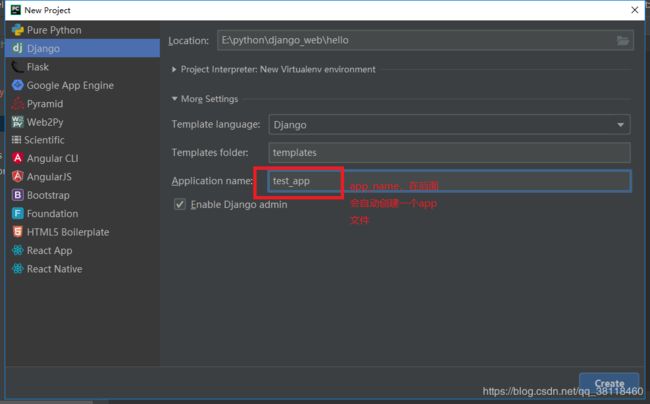Collapse the More Settings section
The height and width of the screenshot is (404, 650).
coord(175,99)
